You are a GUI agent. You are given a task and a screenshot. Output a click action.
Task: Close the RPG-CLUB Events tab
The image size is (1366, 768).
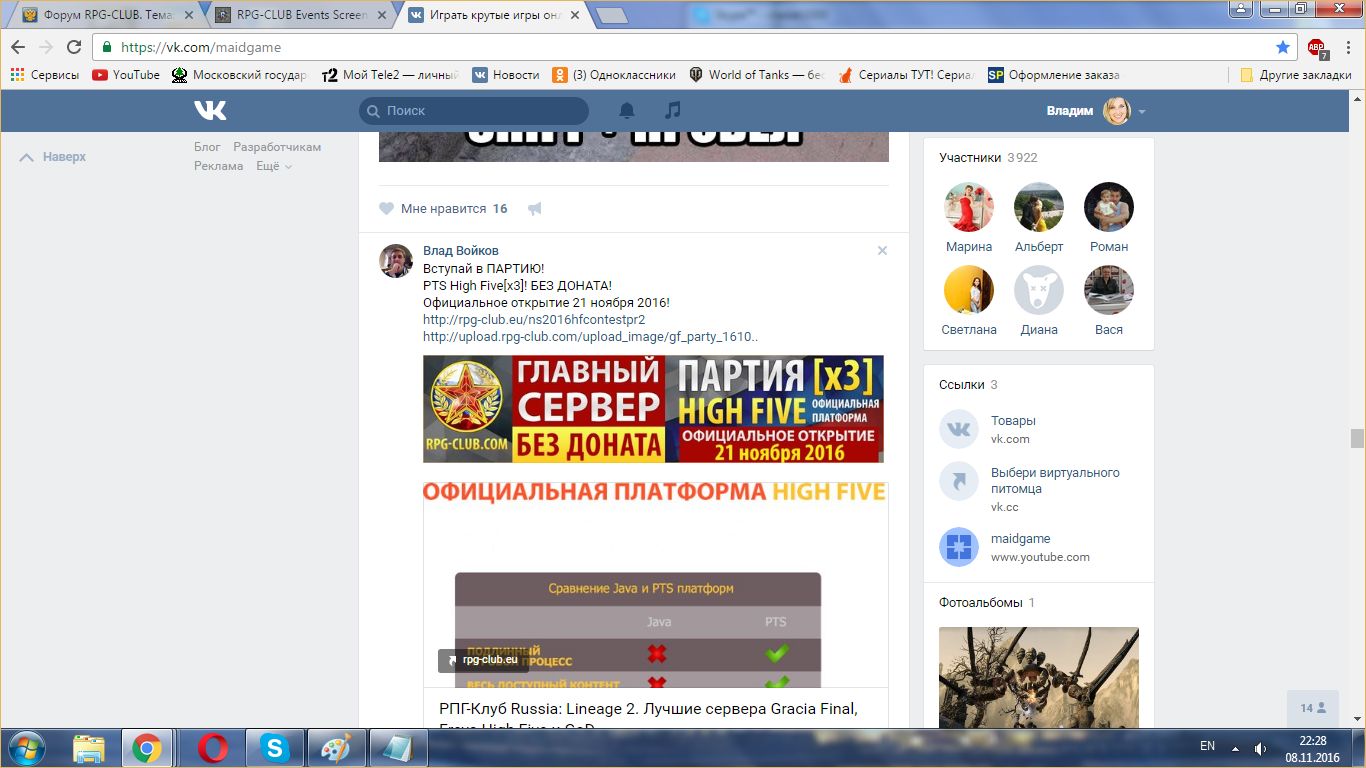[x=381, y=15]
